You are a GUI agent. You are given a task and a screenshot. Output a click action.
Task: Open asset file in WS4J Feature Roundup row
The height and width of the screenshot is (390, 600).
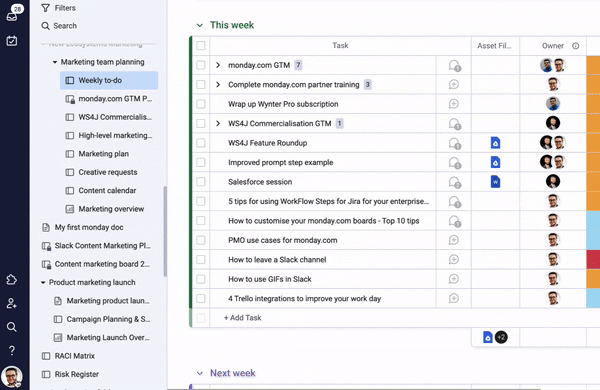[x=495, y=143]
